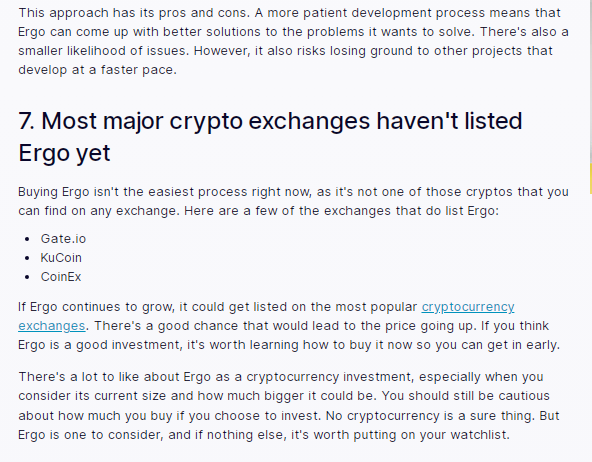Open the "cryptocurrency" hyperlink text
Viewport: 592px width, 462px height.
468,307
